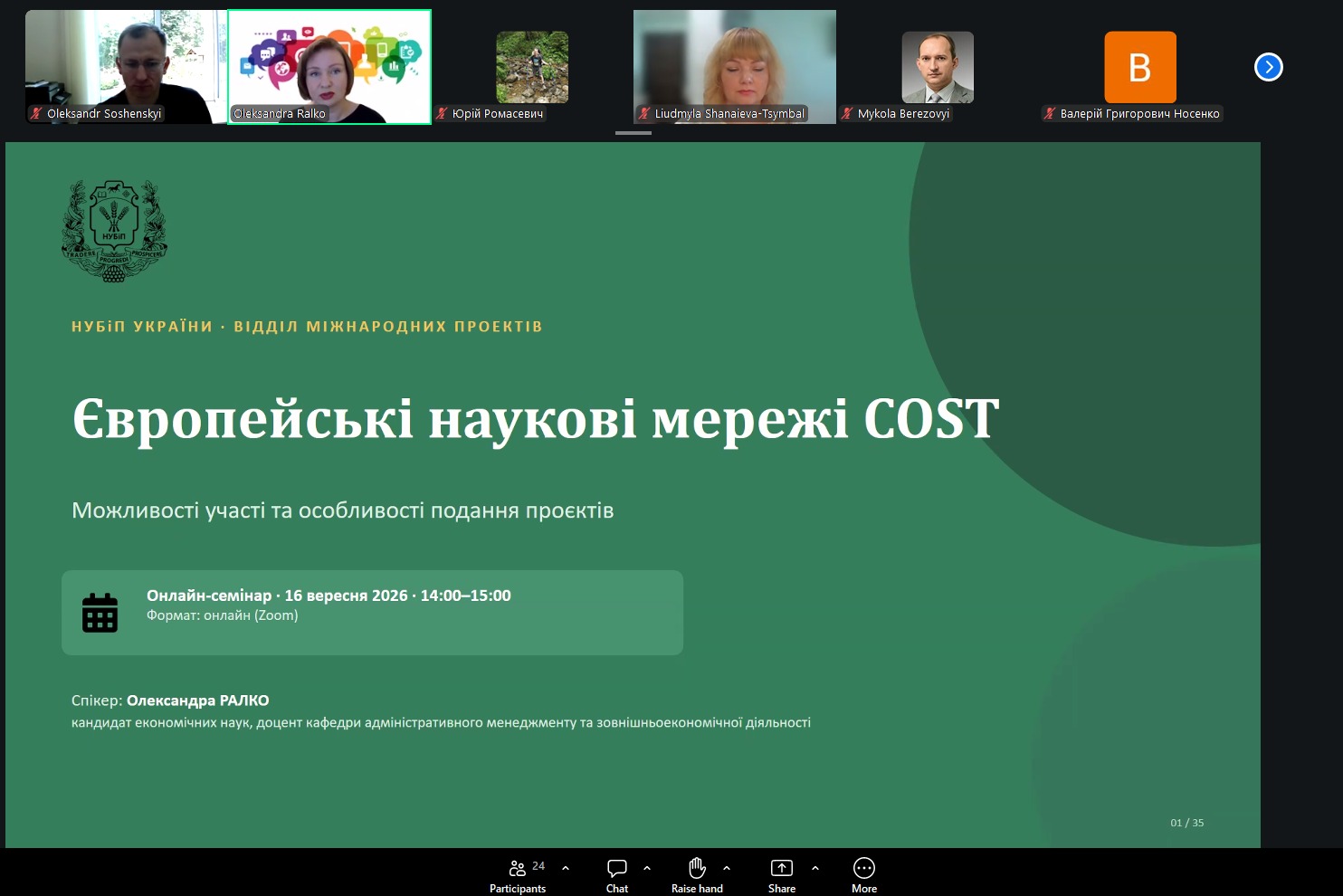The image size is (1343, 896).
Task: Click the orange B avatar tile
Action: [x=1140, y=67]
